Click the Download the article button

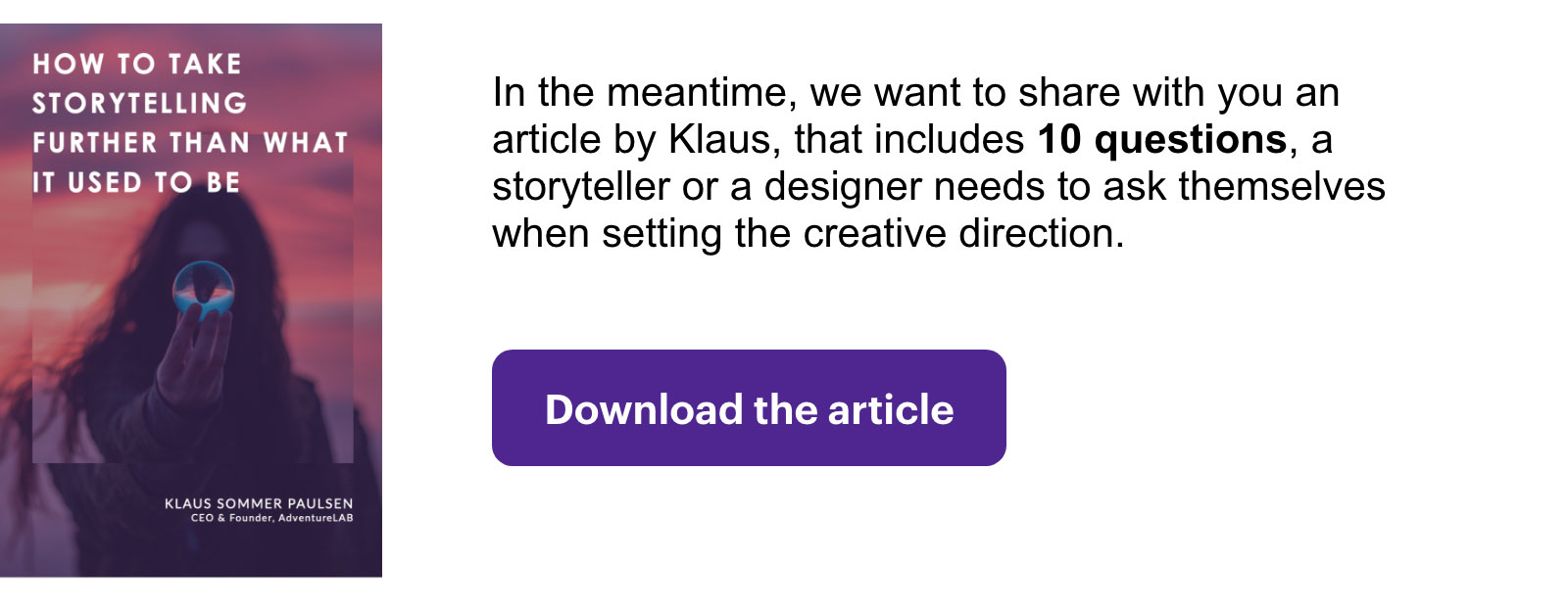pos(749,407)
